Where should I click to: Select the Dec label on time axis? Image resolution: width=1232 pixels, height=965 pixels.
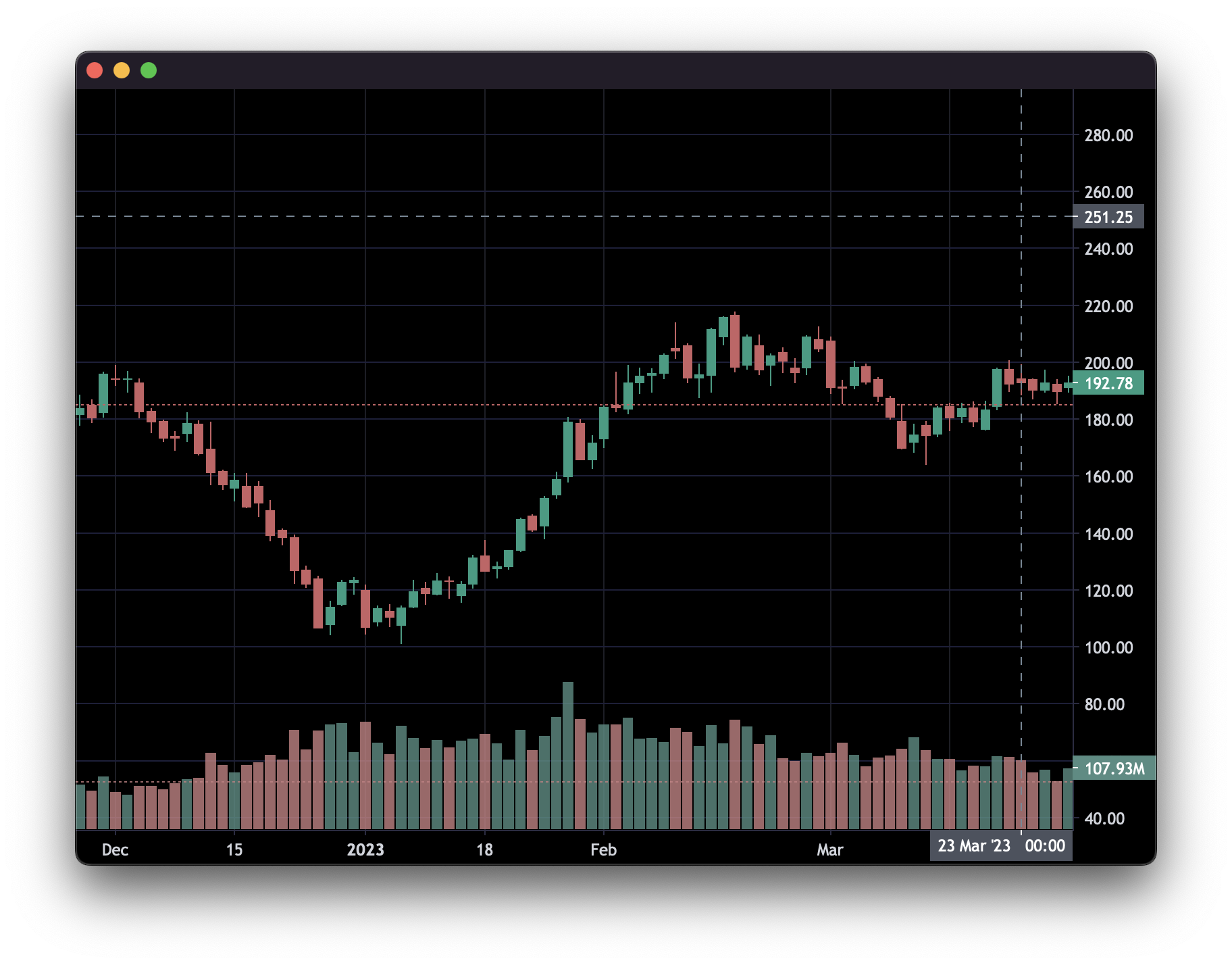coord(115,849)
